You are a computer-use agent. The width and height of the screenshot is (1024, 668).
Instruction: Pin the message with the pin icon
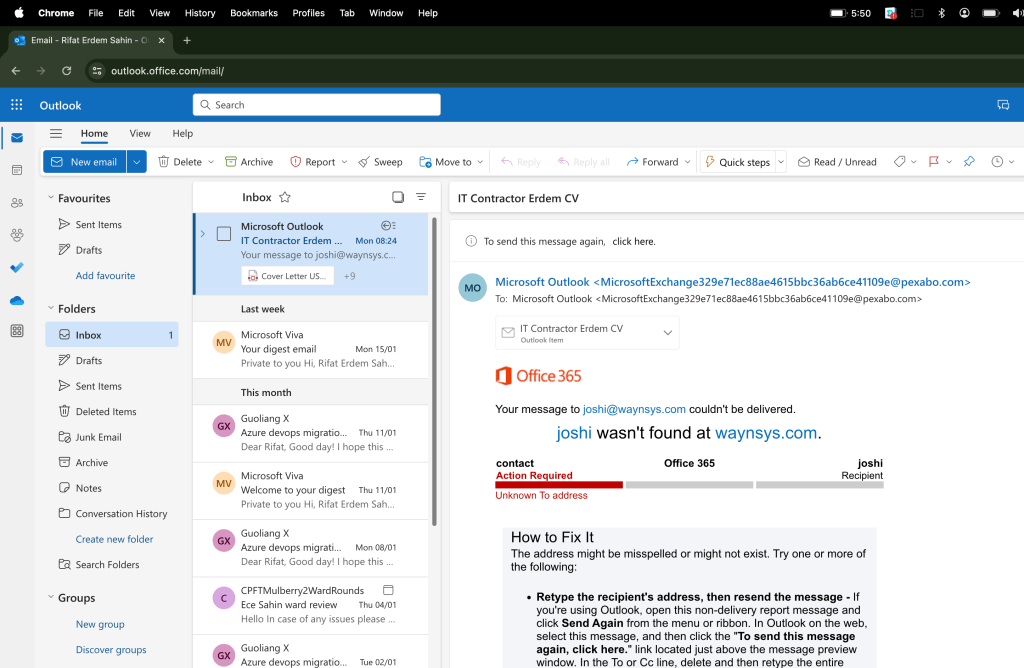point(969,161)
